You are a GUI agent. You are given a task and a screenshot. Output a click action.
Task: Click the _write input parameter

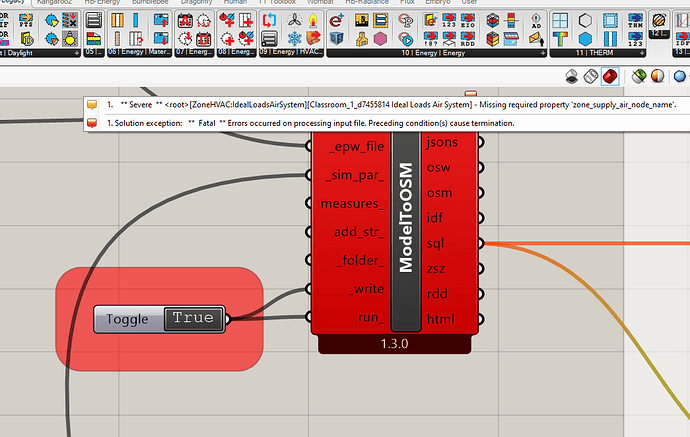(x=367, y=289)
